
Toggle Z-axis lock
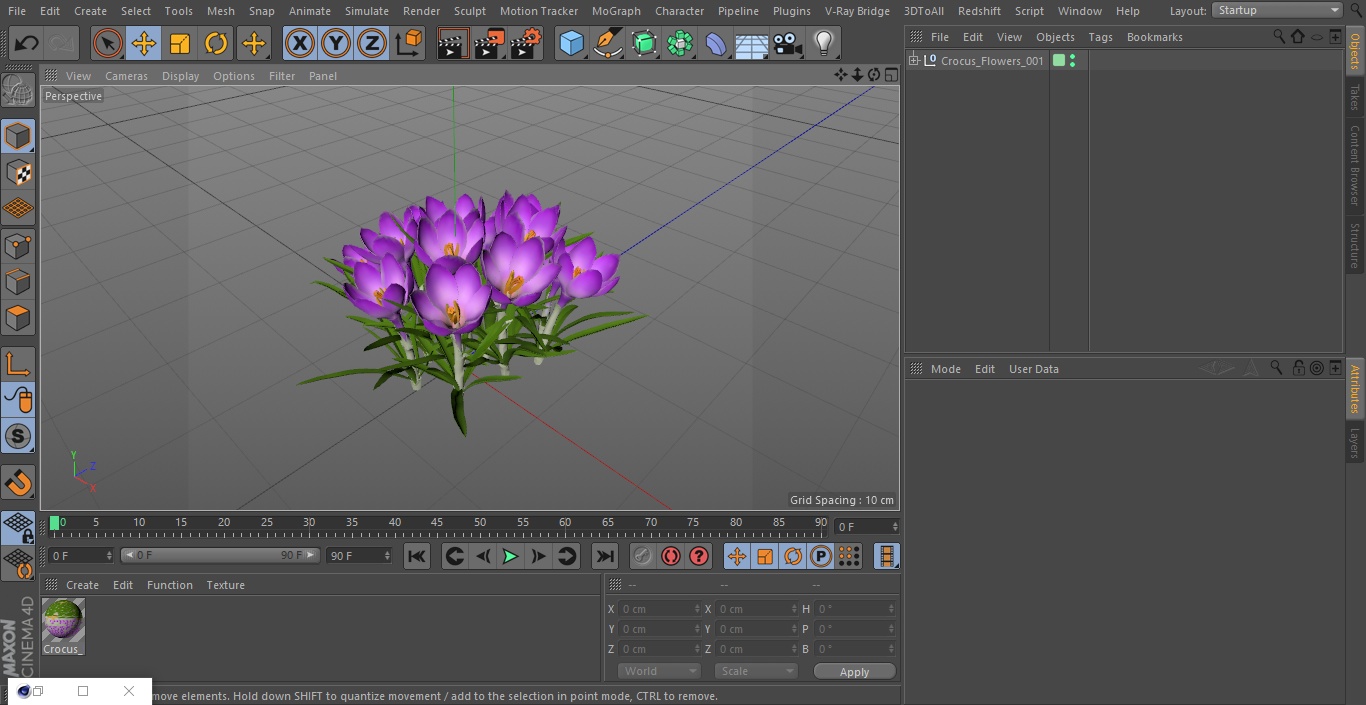[x=372, y=43]
